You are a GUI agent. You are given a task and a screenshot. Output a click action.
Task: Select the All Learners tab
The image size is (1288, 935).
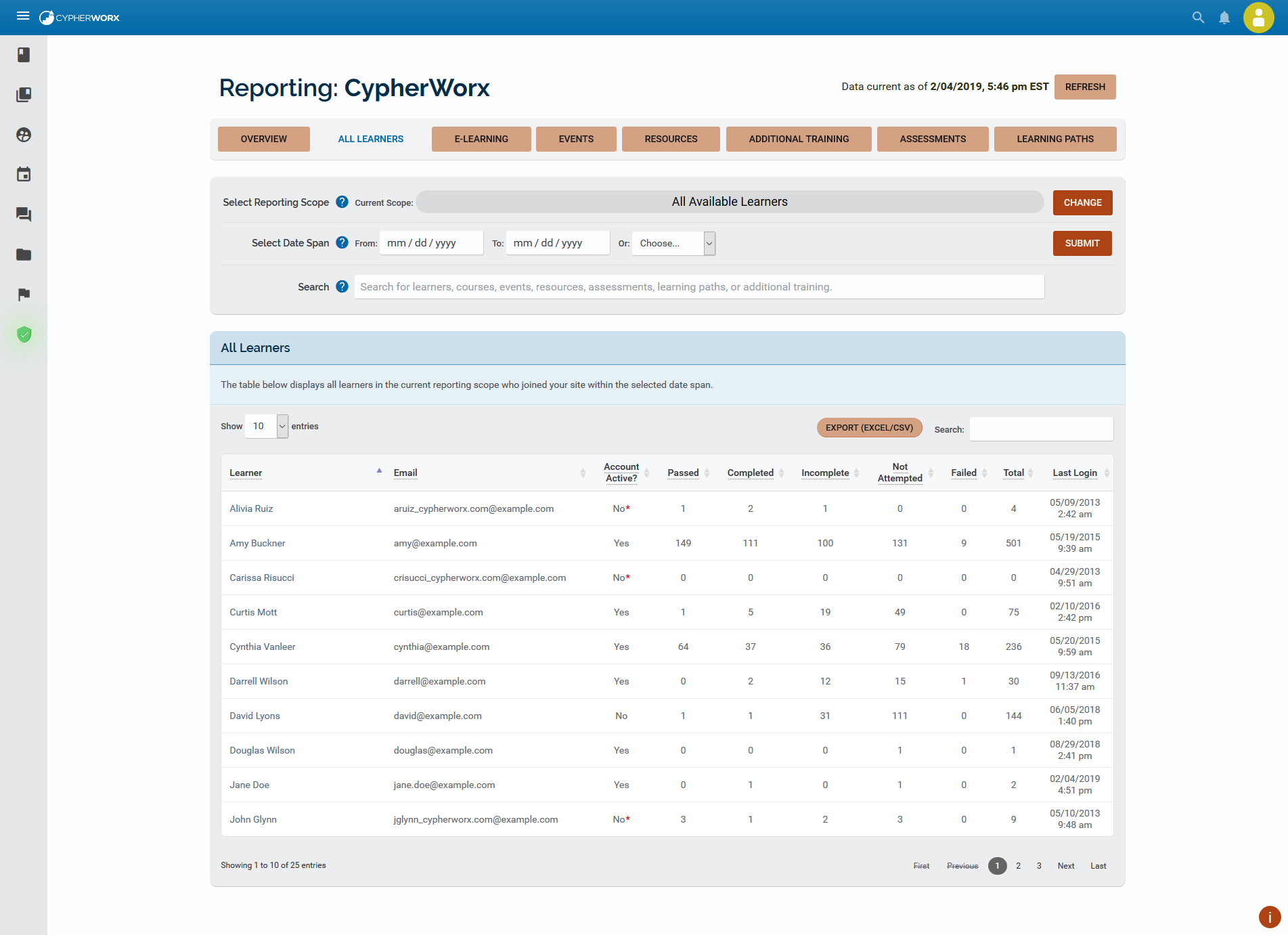(371, 139)
